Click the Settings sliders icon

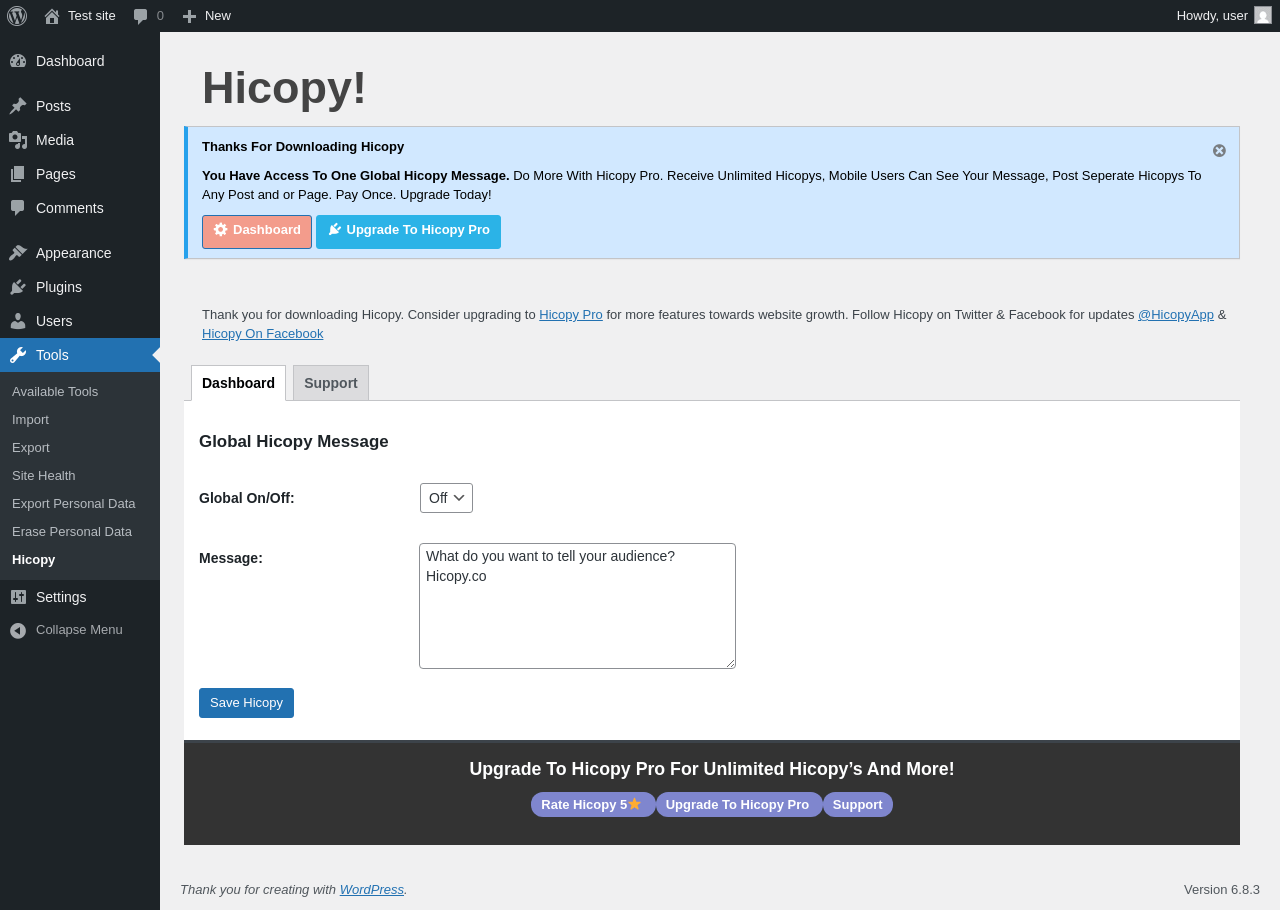tap(18, 597)
